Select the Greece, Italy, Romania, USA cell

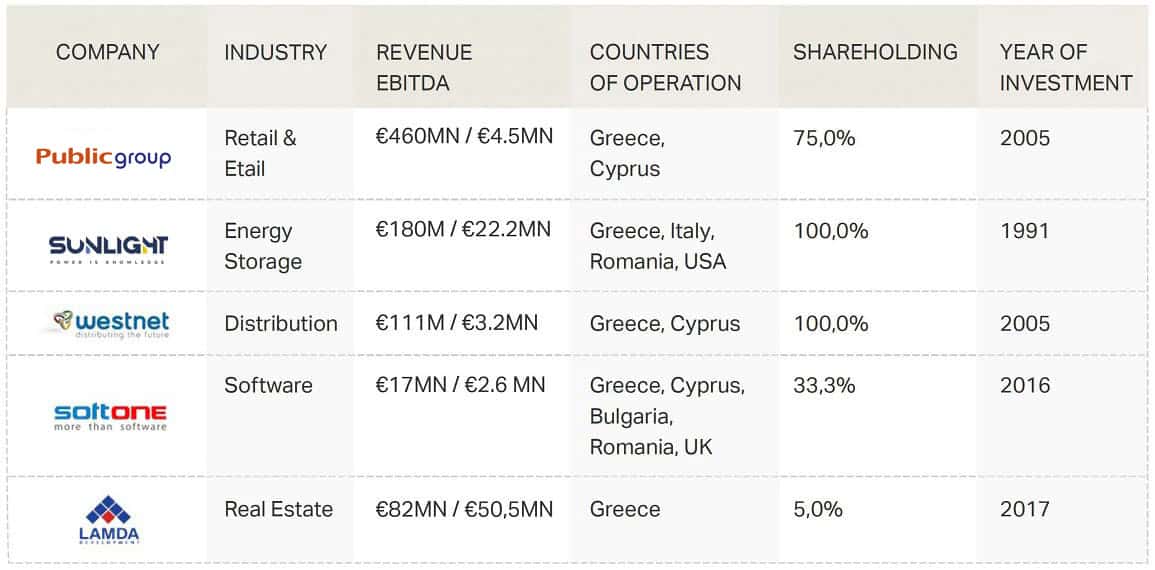(x=658, y=246)
